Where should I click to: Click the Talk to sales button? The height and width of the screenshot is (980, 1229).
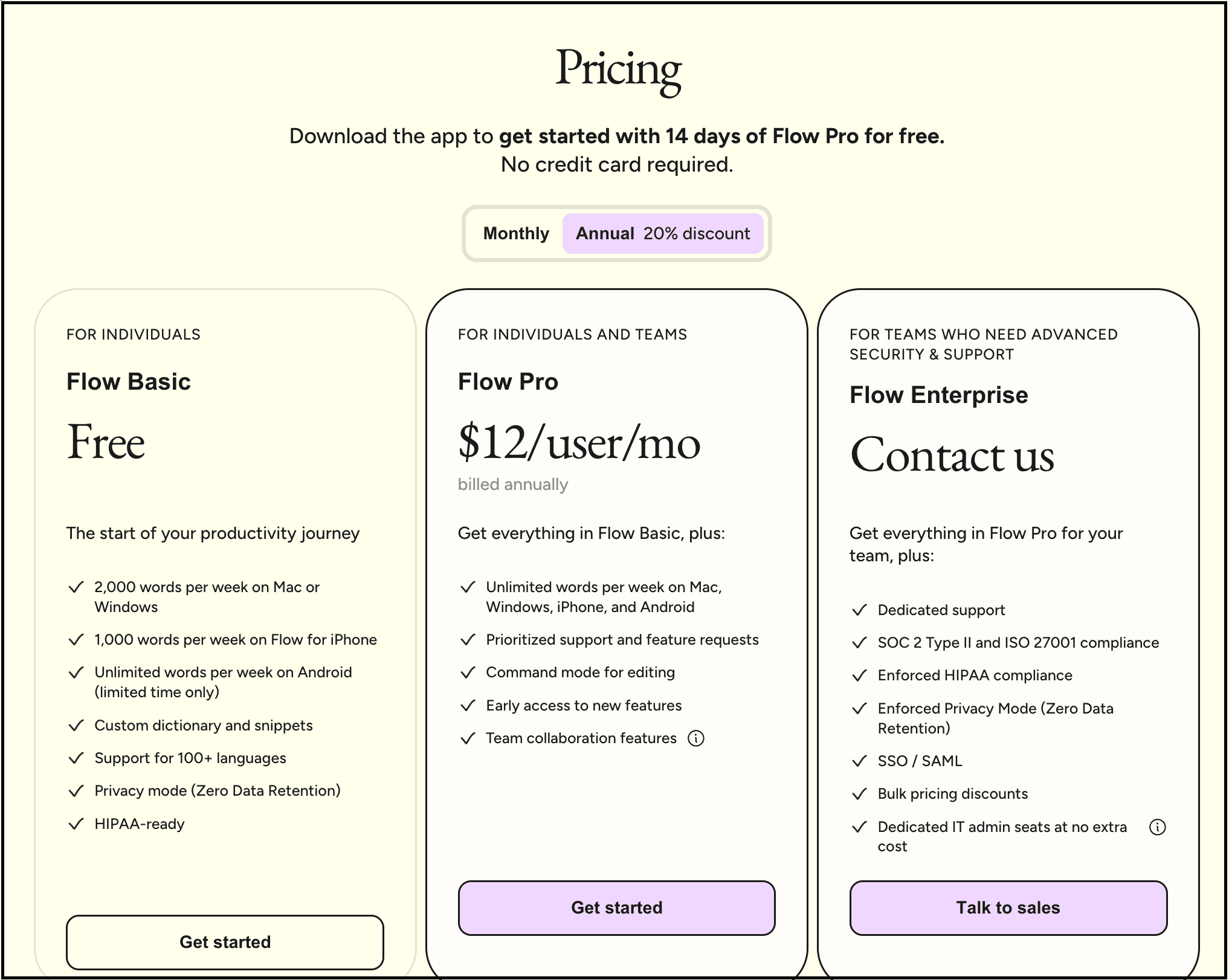[x=1008, y=907]
